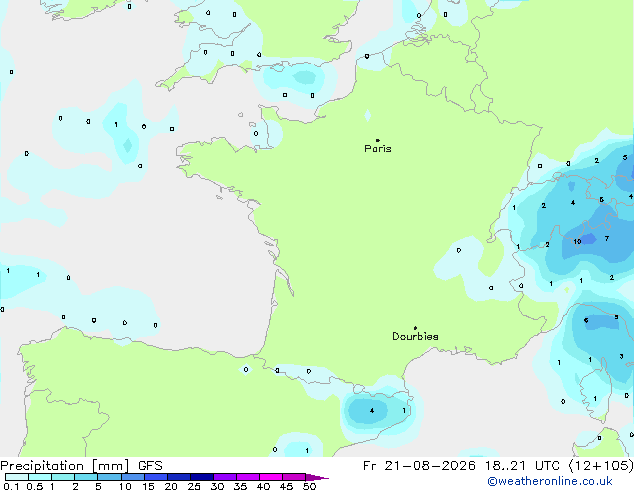Pick the 35–40 mm legend swatch
This screenshot has width=634, height=490.
(247, 477)
